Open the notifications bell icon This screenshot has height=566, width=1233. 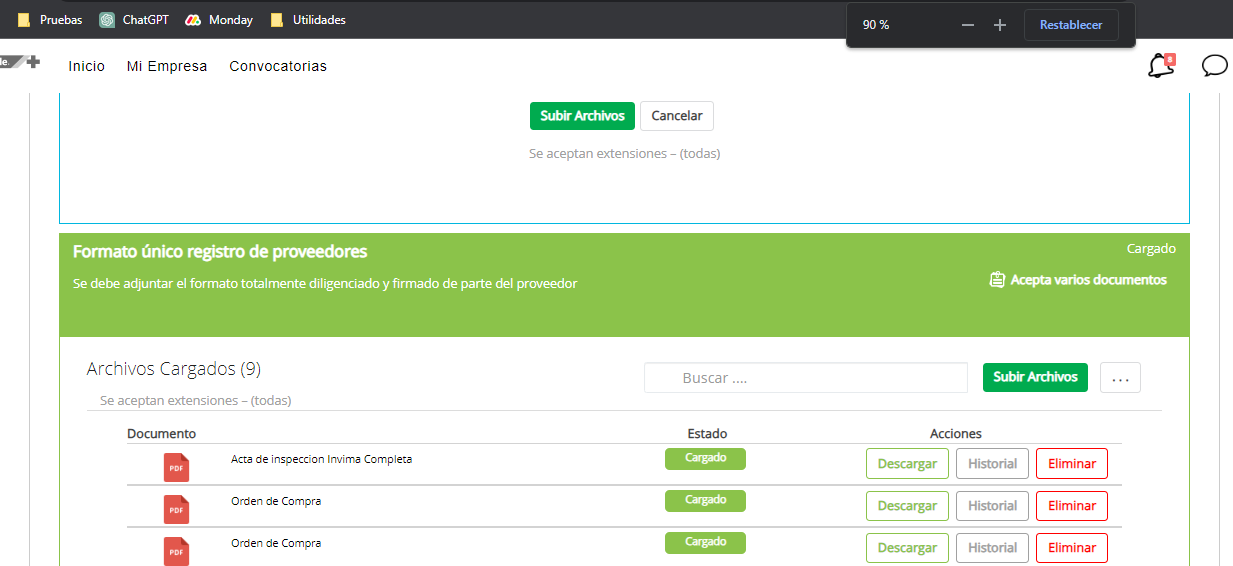[1160, 66]
